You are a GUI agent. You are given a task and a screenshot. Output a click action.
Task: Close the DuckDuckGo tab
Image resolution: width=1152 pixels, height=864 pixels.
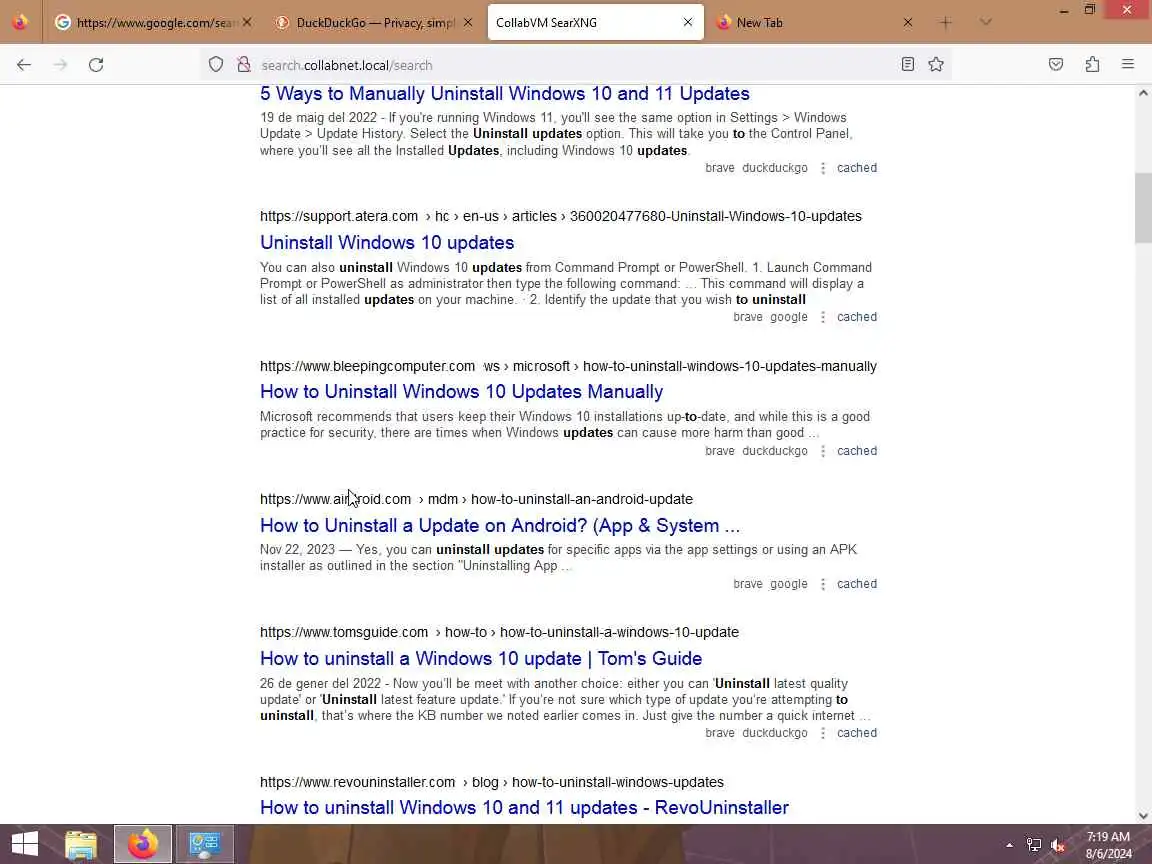point(467,23)
